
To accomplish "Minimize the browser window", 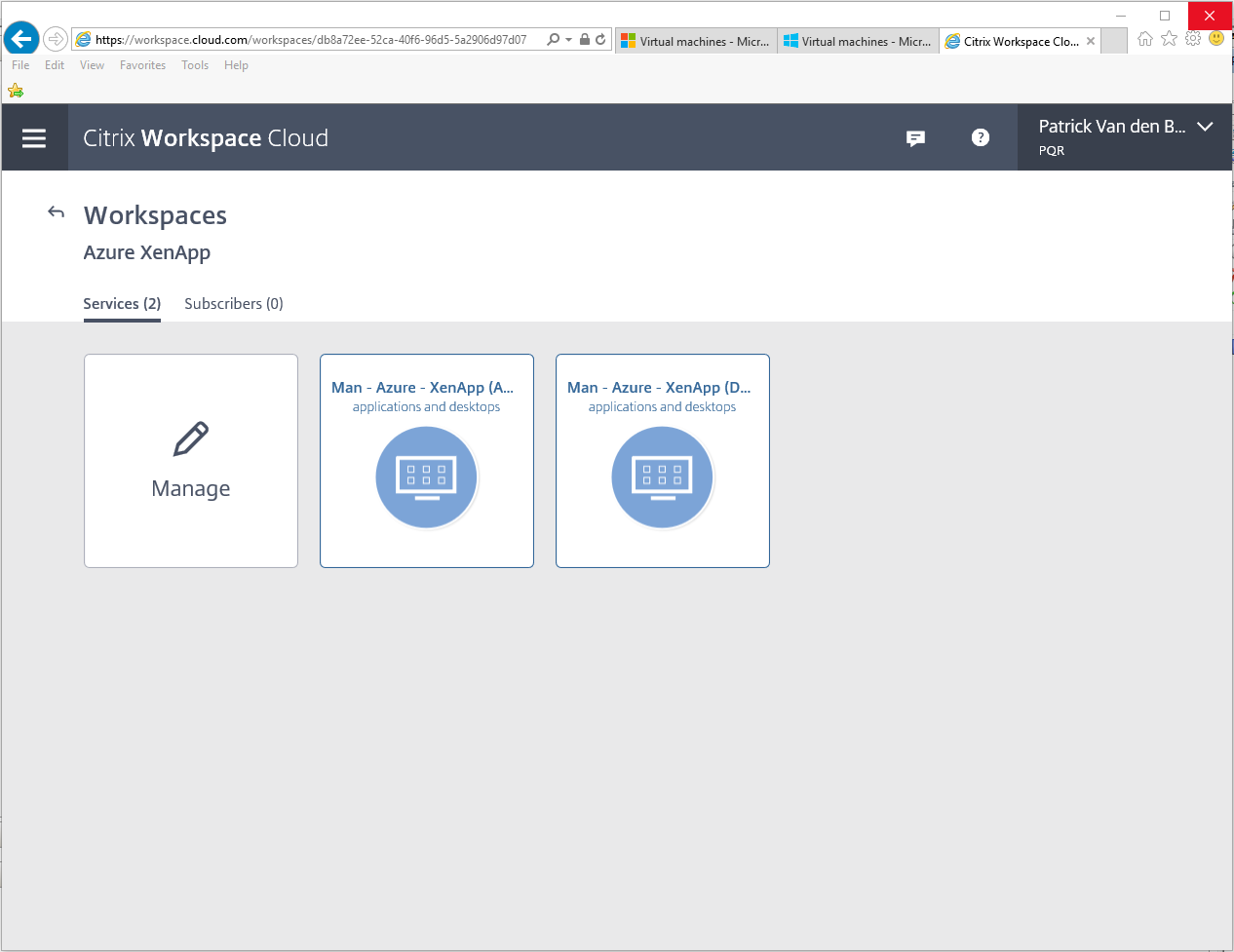I will click(x=1121, y=16).
